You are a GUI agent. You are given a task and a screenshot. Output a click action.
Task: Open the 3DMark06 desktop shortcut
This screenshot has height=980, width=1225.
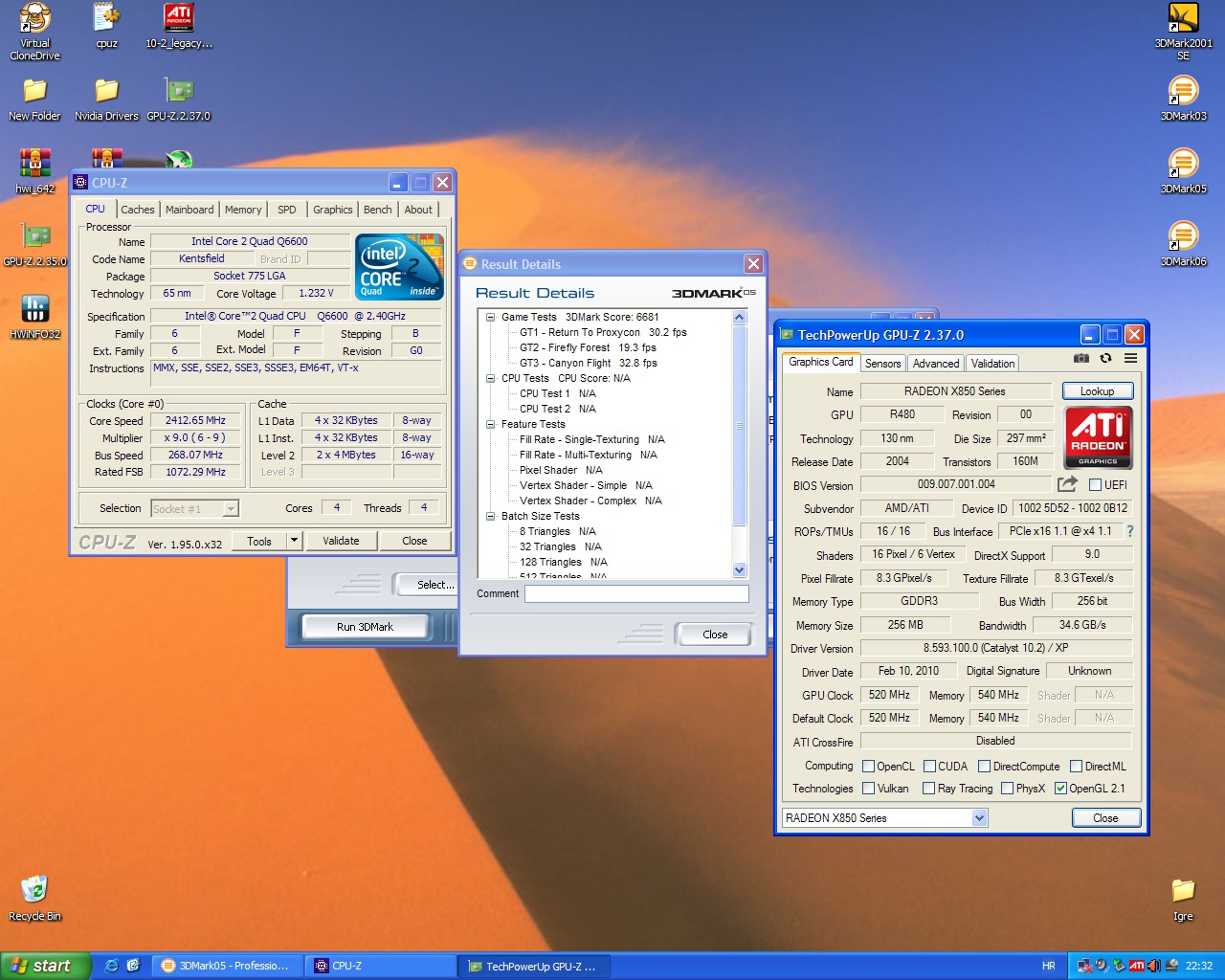pos(1183,236)
